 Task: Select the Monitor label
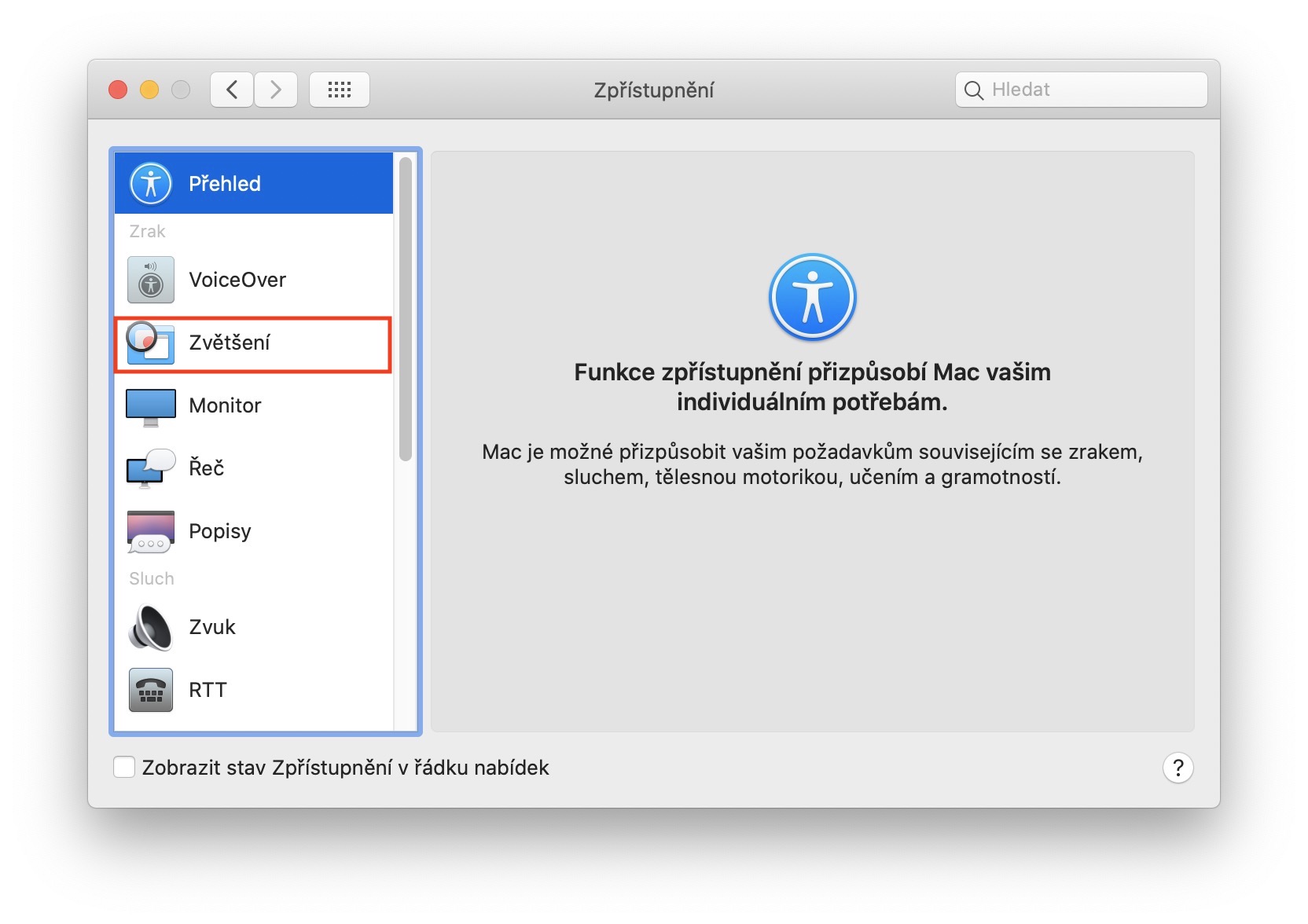click(x=225, y=405)
